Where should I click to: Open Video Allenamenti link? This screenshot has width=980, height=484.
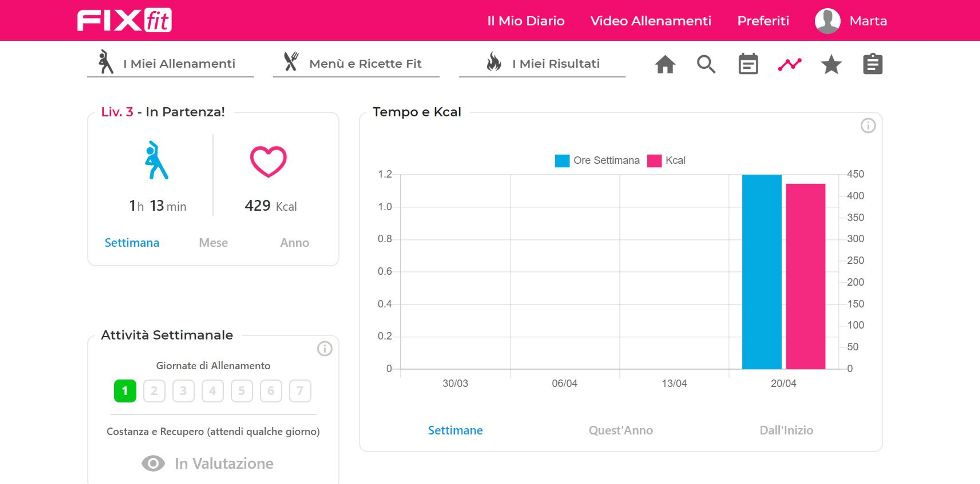pos(651,21)
